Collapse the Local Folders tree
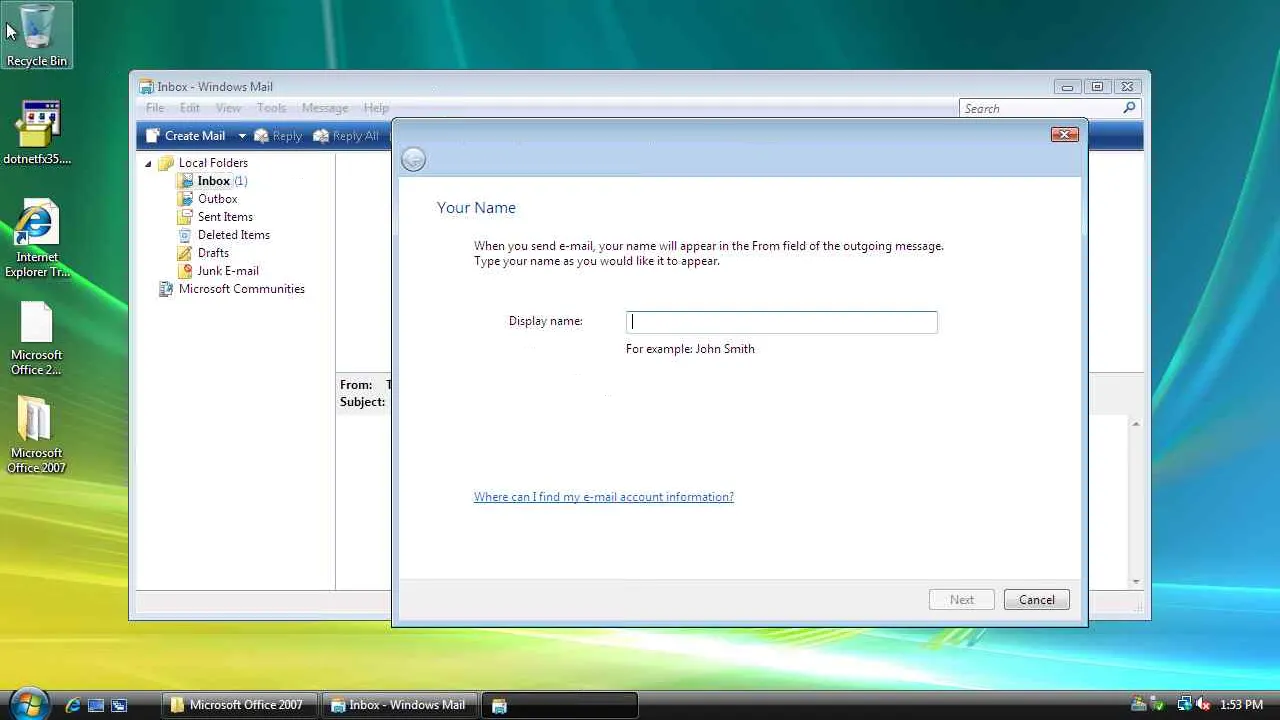The image size is (1280, 720). [149, 163]
